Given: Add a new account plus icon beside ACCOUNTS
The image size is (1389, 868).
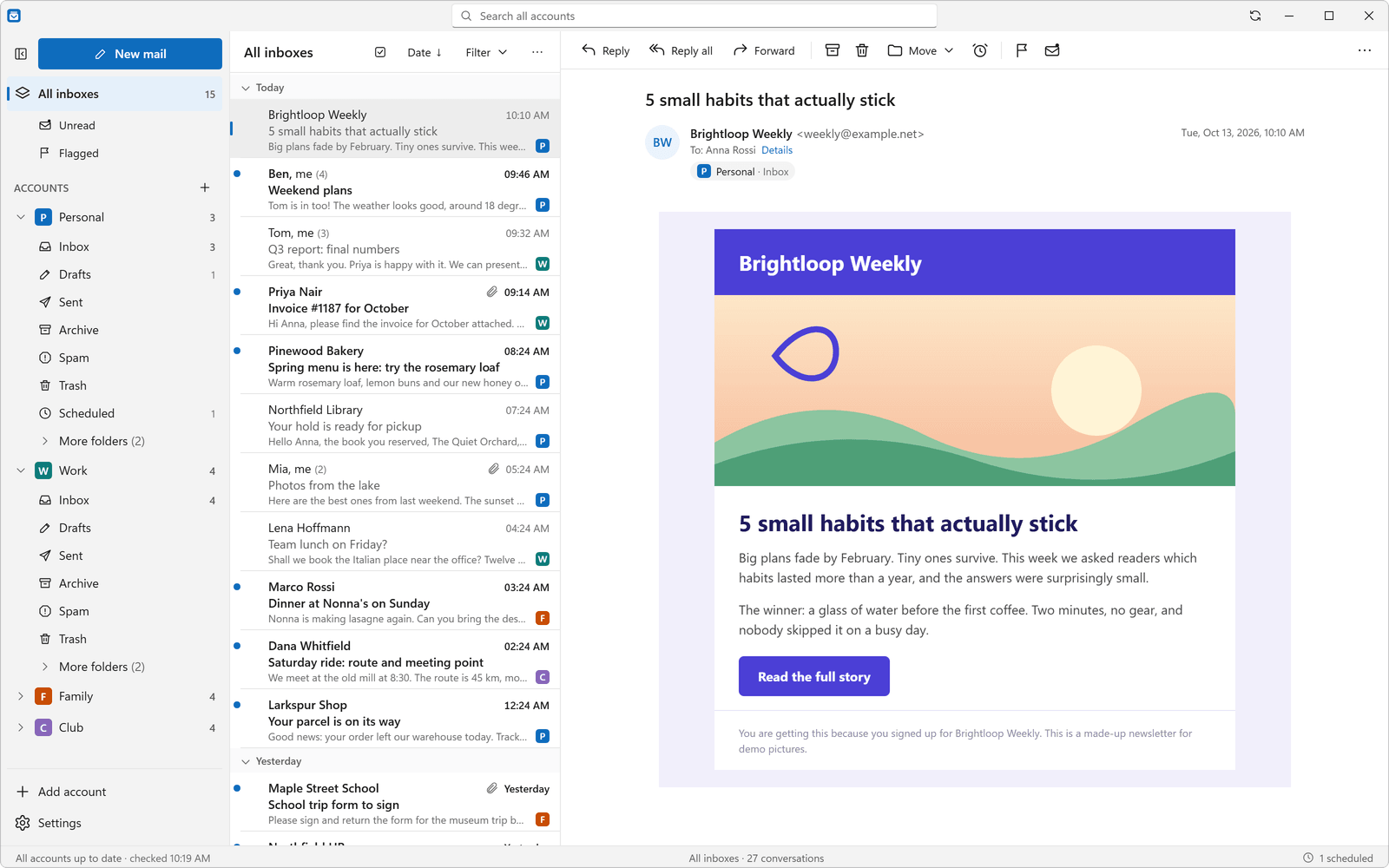Looking at the screenshot, I should tap(205, 187).
